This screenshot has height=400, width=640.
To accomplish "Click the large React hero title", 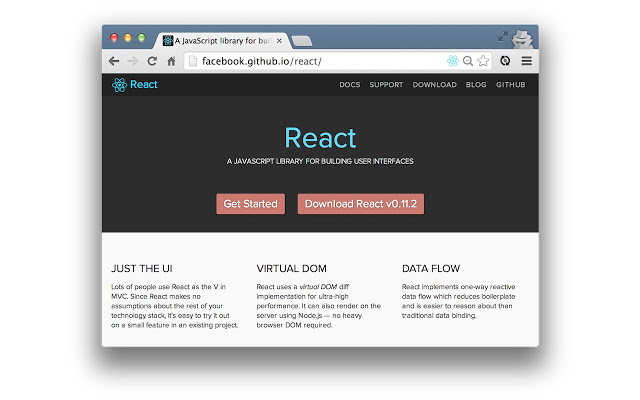I will point(320,138).
